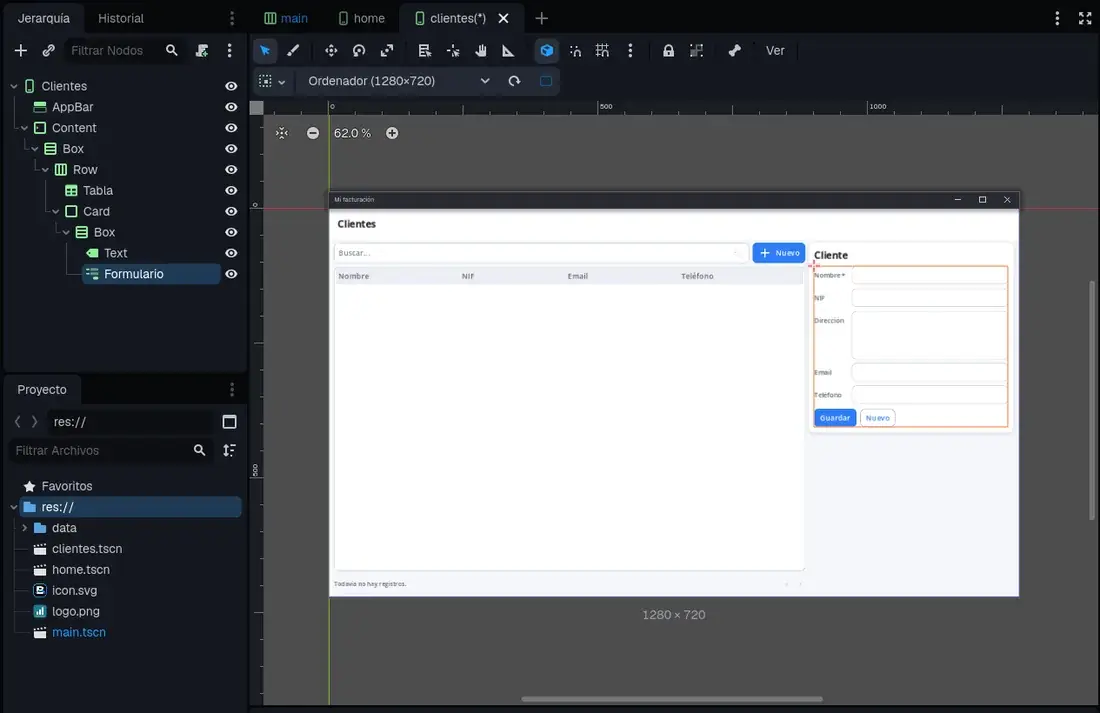Screen dimensions: 1100x713
Task: Close the clientes(*) tab
Action: coord(503,18)
